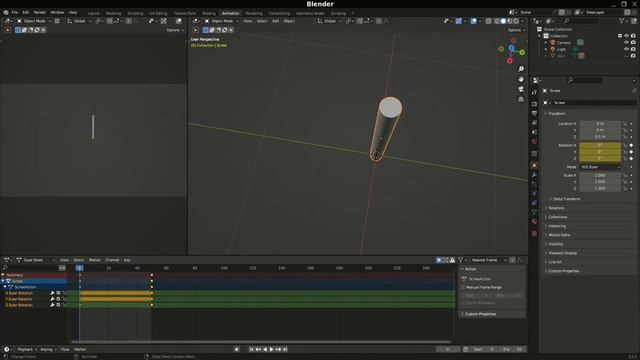Open the Render properties tab icon

534,104
